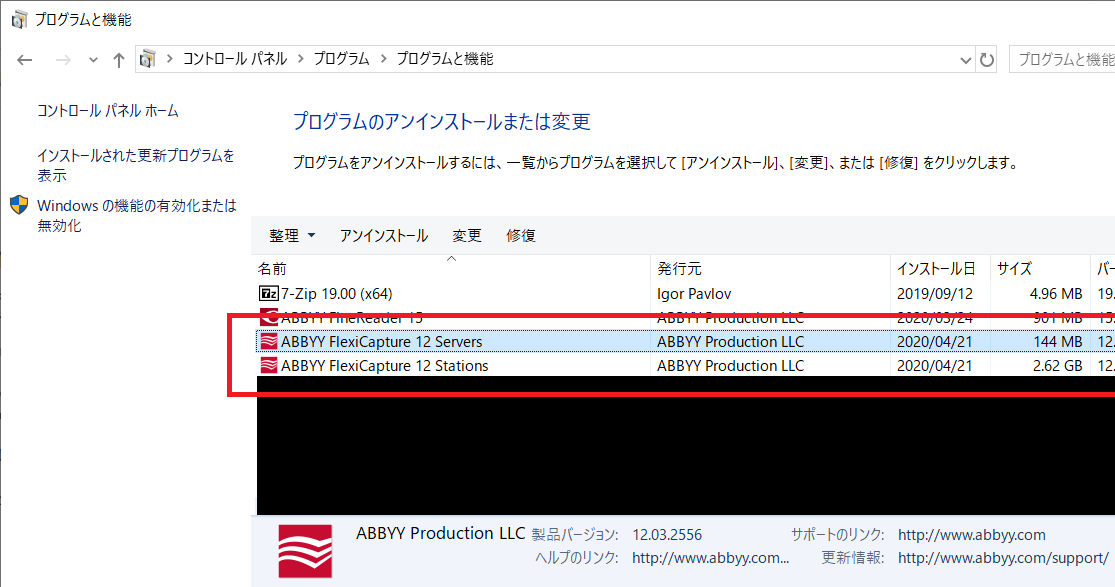Click publisher cell in the FlexiCapture Stations row
Image resolution: width=1115 pixels, height=587 pixels.
click(730, 366)
